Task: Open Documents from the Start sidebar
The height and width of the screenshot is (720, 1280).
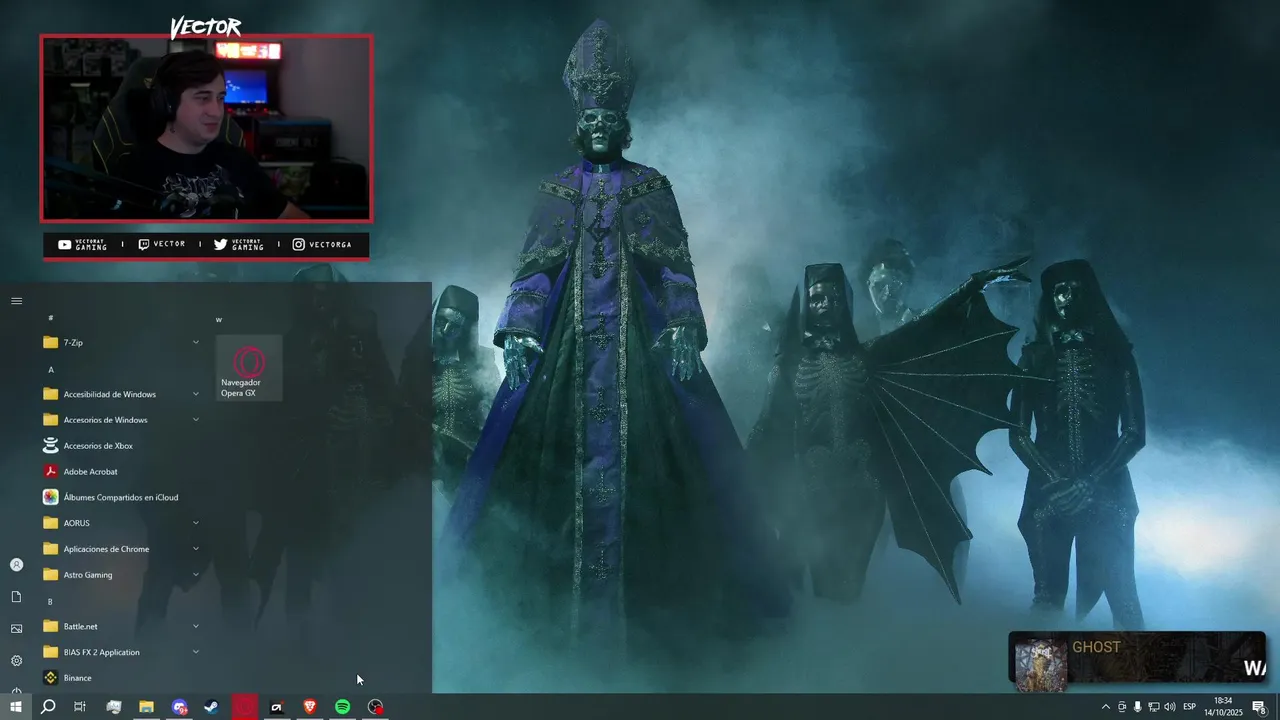Action: 16,597
